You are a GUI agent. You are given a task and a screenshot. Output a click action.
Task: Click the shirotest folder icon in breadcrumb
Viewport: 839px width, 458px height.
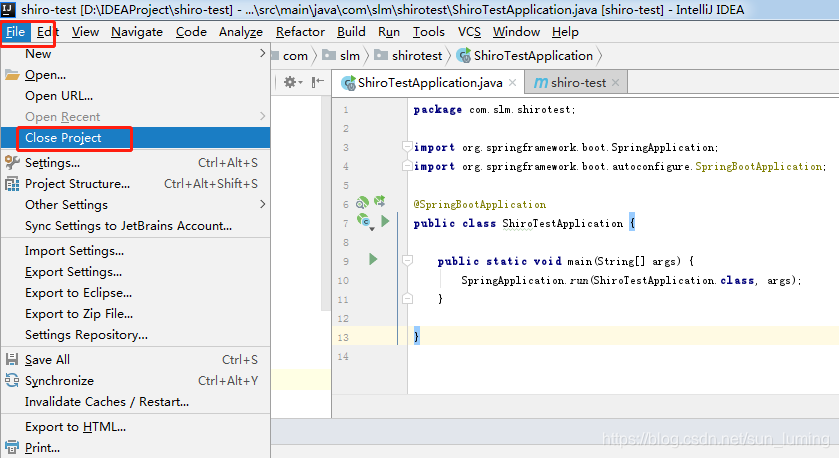[x=381, y=55]
